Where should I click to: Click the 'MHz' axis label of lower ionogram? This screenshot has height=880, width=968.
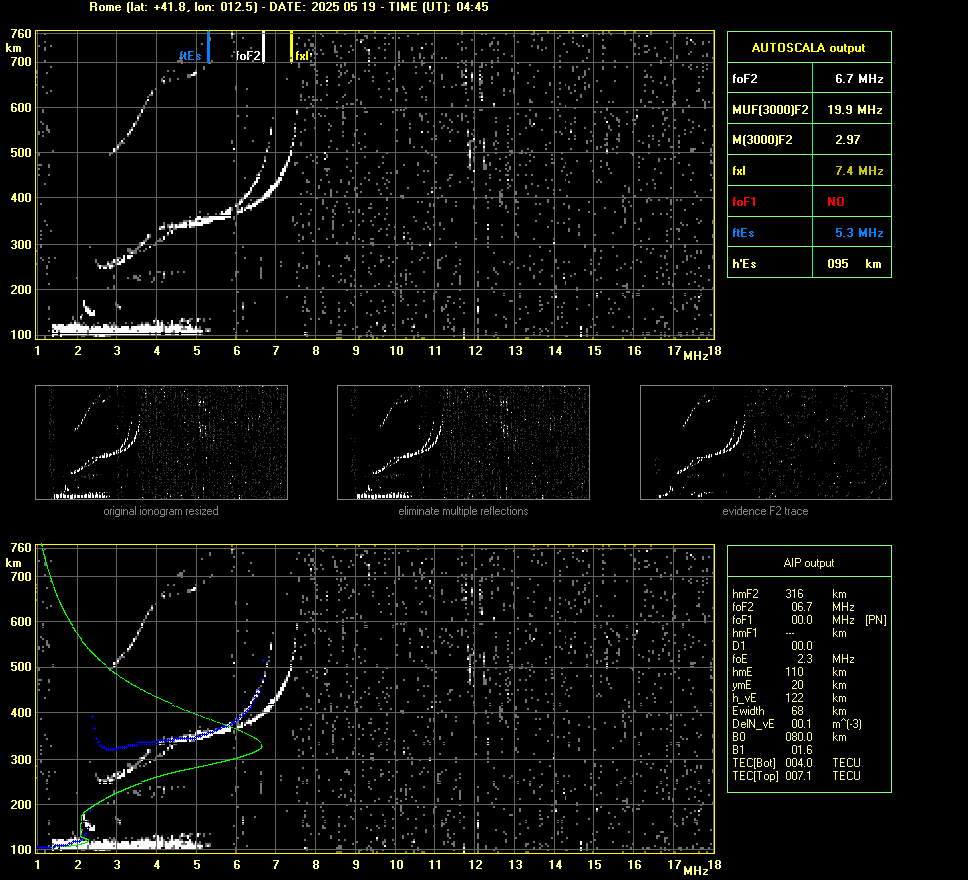click(x=695, y=870)
